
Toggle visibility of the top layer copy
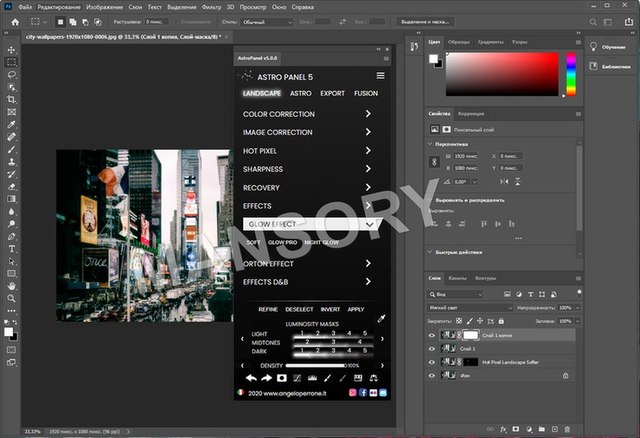[x=432, y=335]
